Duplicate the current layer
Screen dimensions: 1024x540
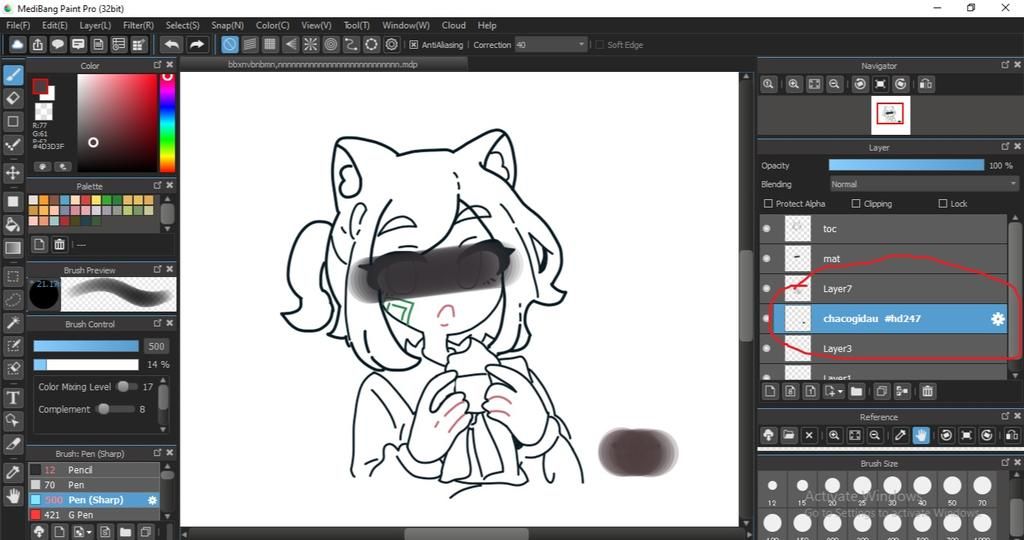[x=881, y=391]
